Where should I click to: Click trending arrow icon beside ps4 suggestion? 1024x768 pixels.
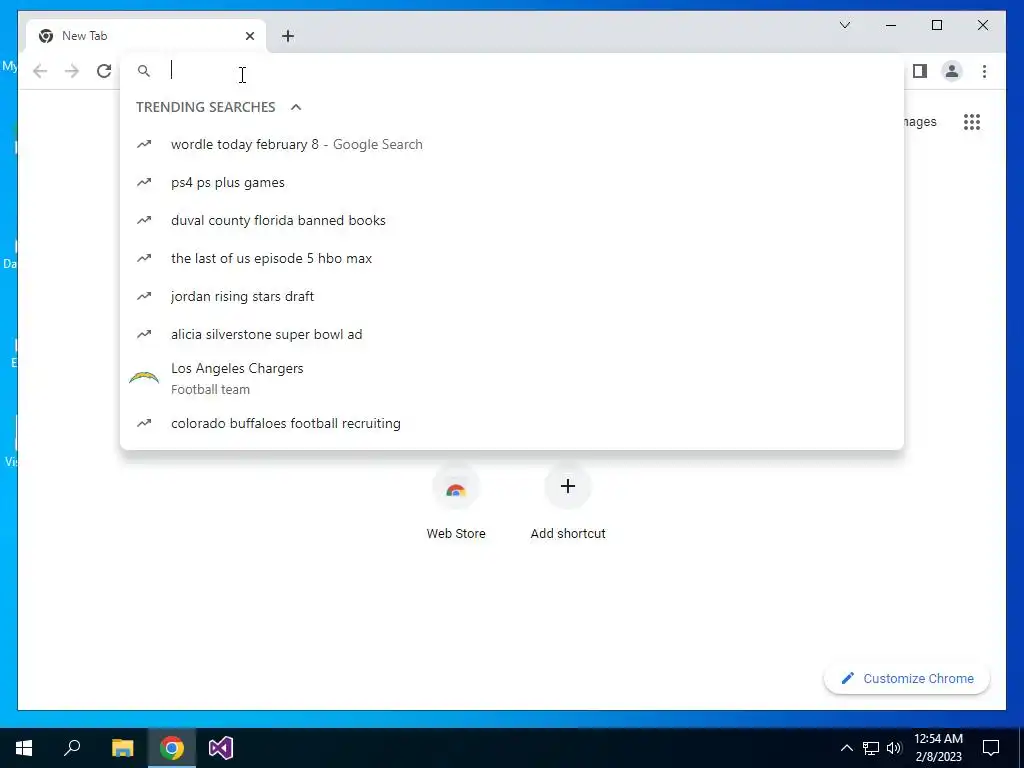point(144,182)
